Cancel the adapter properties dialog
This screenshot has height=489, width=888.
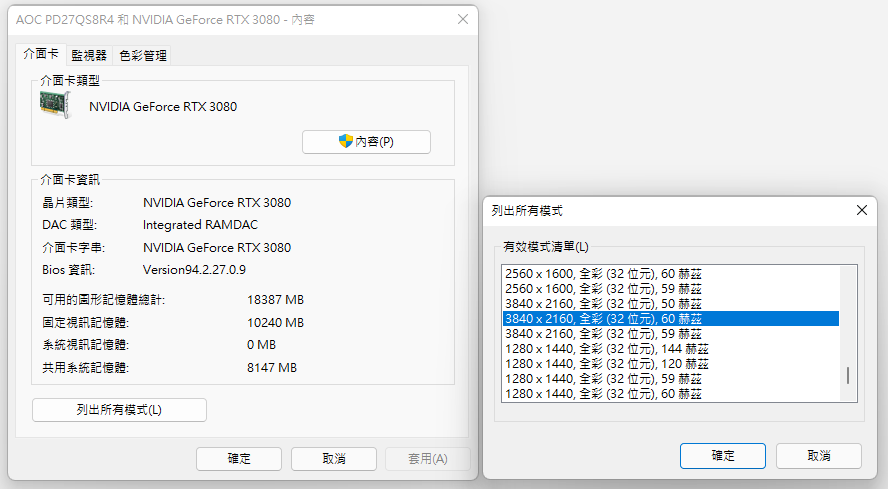click(x=334, y=458)
